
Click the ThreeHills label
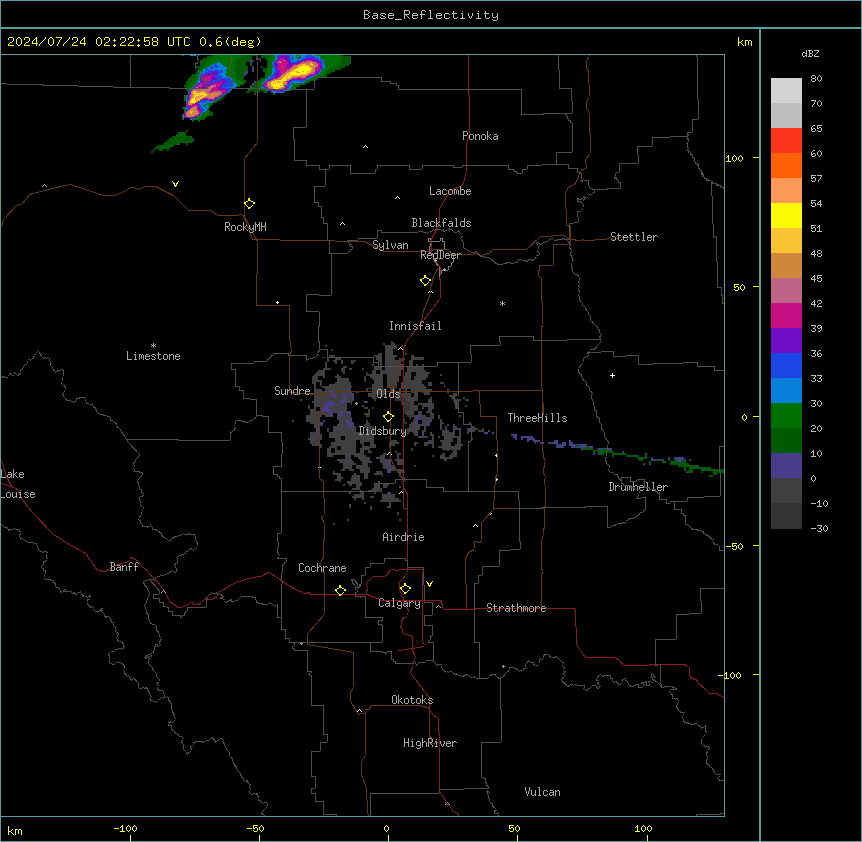pos(537,418)
